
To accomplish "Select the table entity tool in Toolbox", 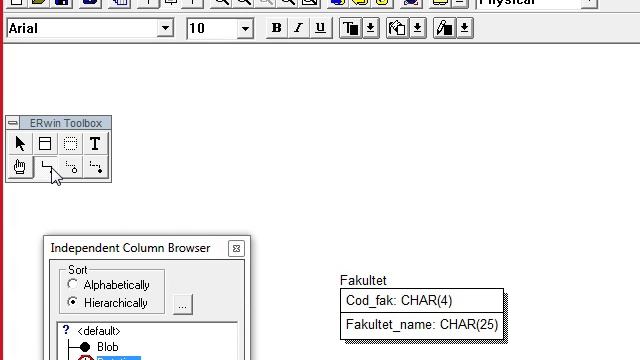I will [45, 144].
